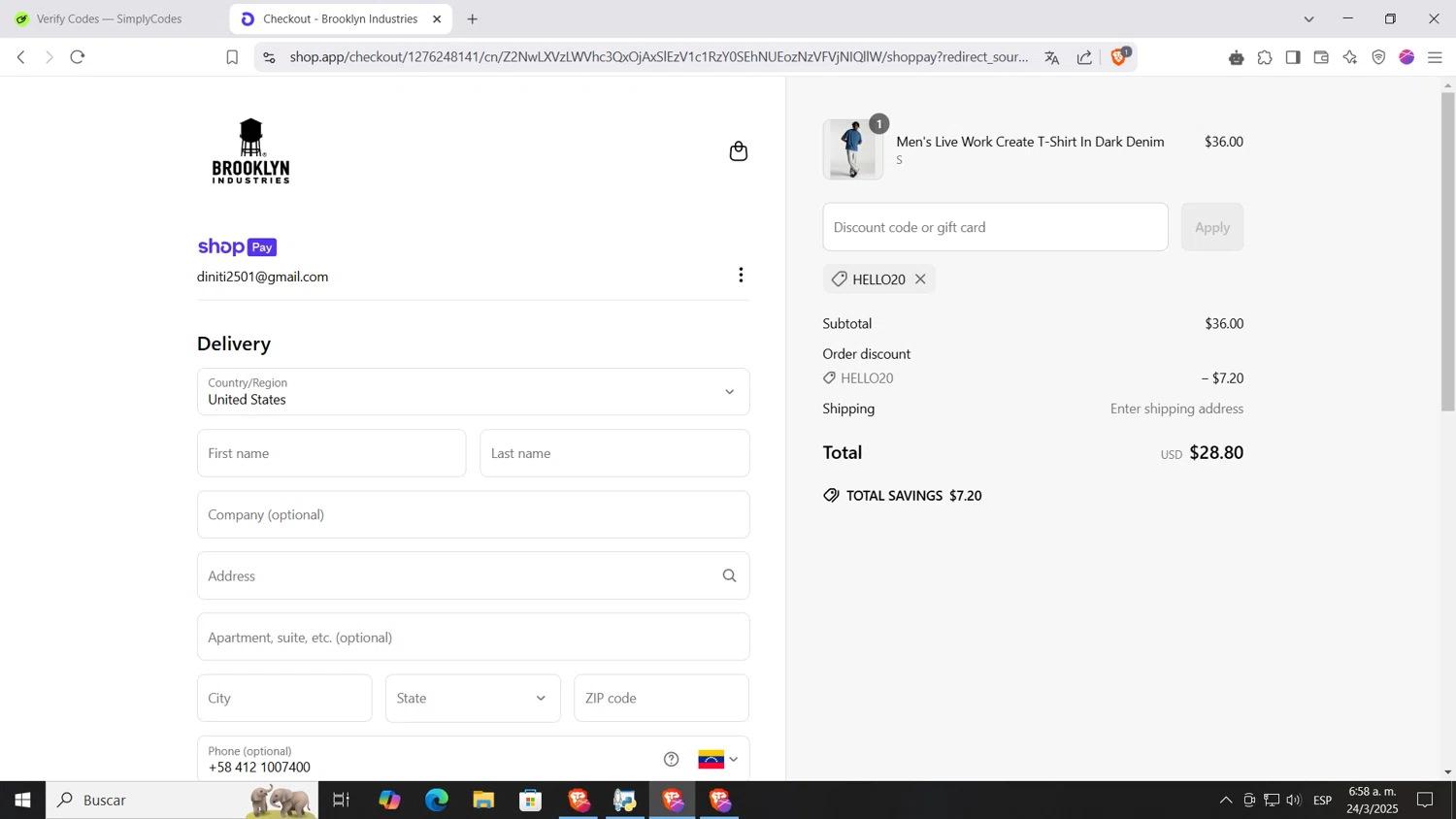Viewport: 1456px width, 819px height.
Task: Open the notifications center icon
Action: [1425, 800]
